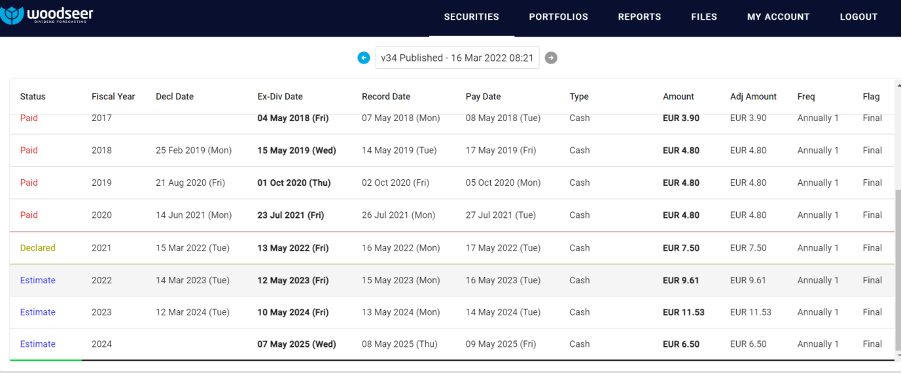Go to next version with grey arrow

point(551,58)
